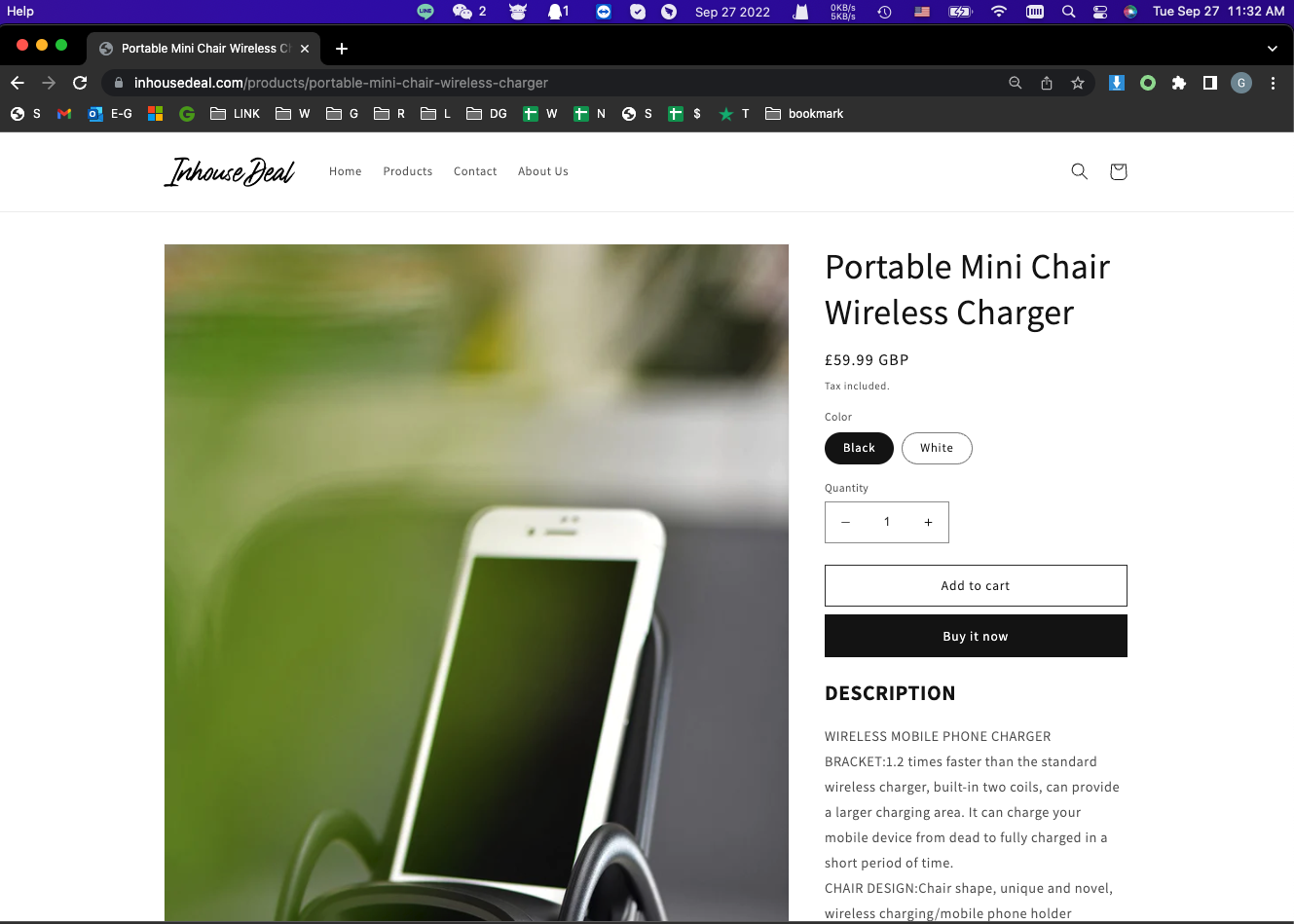
Task: Bookmark page with the star icon
Action: tap(1078, 83)
